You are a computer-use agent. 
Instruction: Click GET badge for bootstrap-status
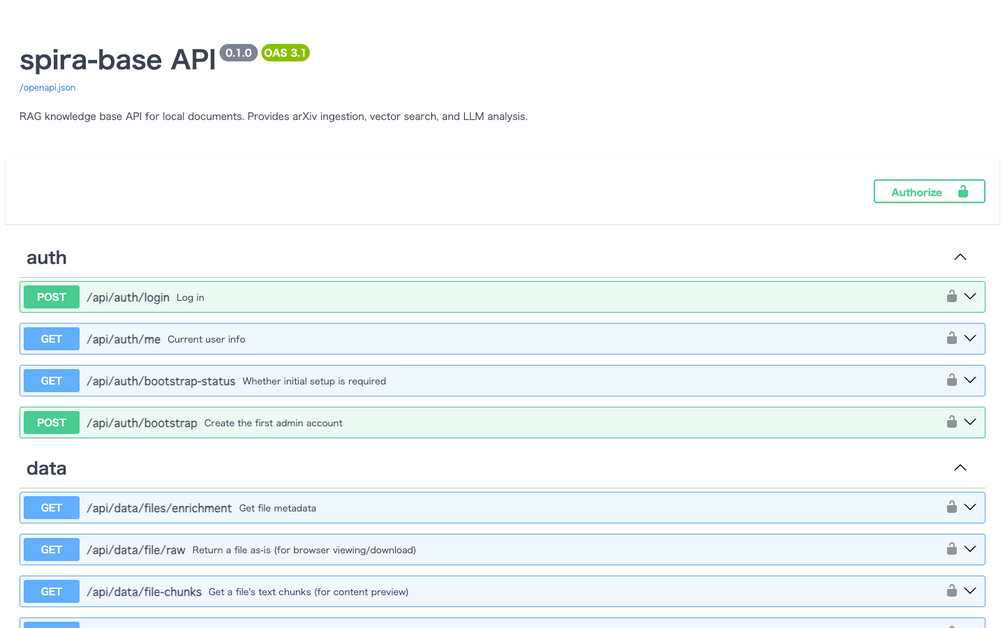51,381
